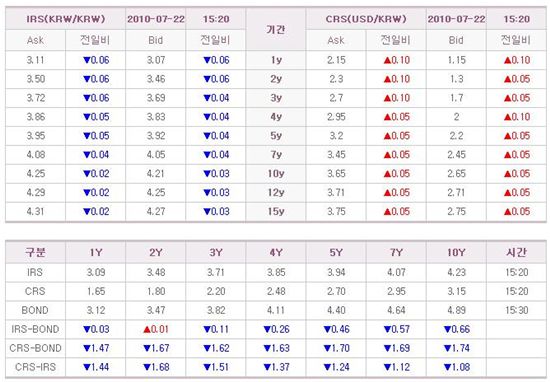Click the IRS Ask value 3.11
Viewport: 550px width, 382px height.
pos(35,60)
